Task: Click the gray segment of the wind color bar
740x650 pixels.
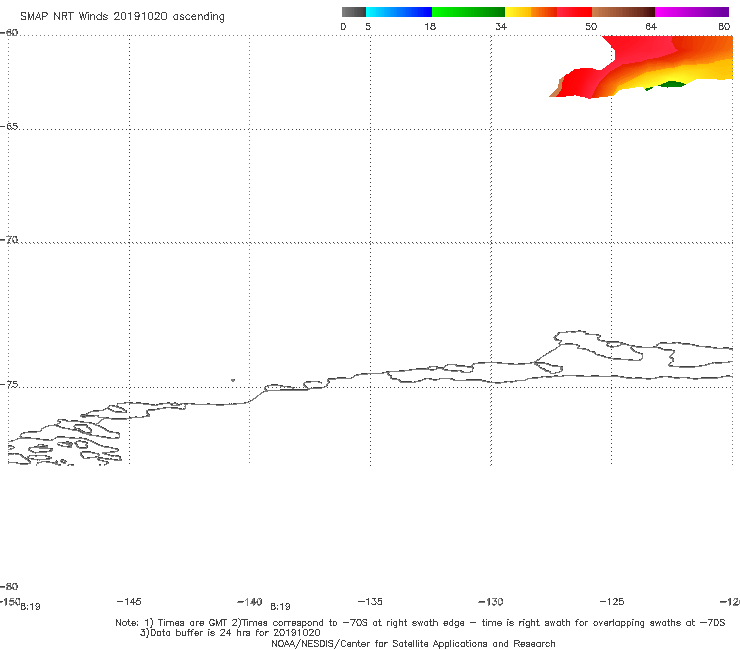Action: tap(353, 12)
